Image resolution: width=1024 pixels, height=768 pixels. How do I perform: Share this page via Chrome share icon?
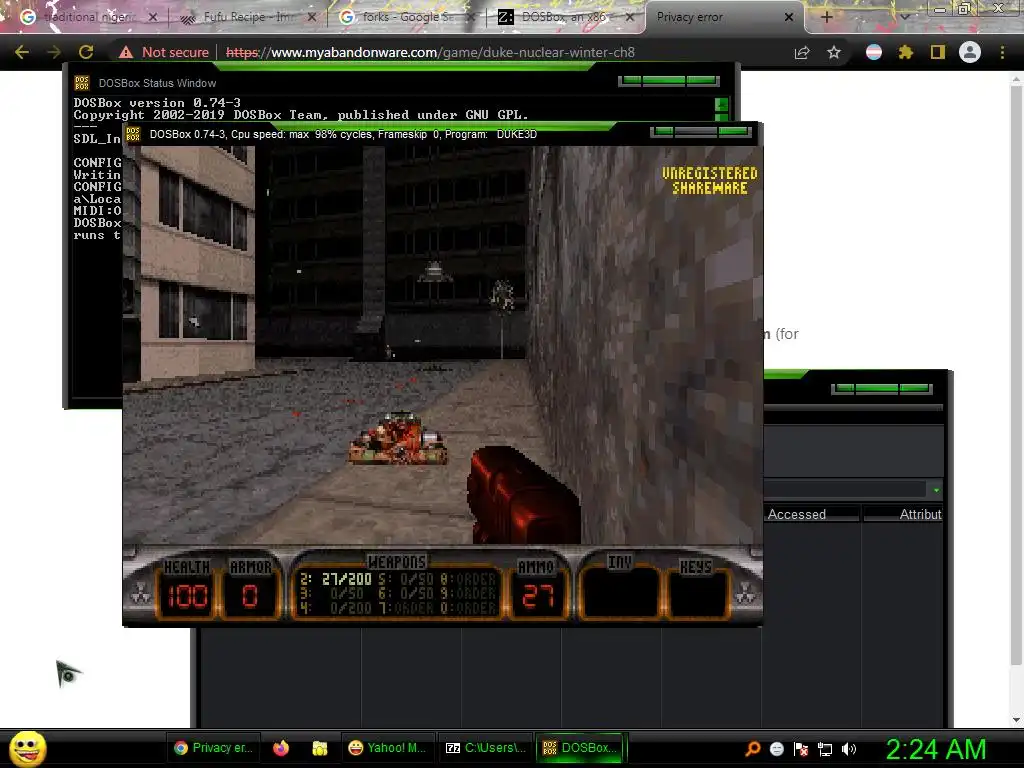(x=802, y=52)
